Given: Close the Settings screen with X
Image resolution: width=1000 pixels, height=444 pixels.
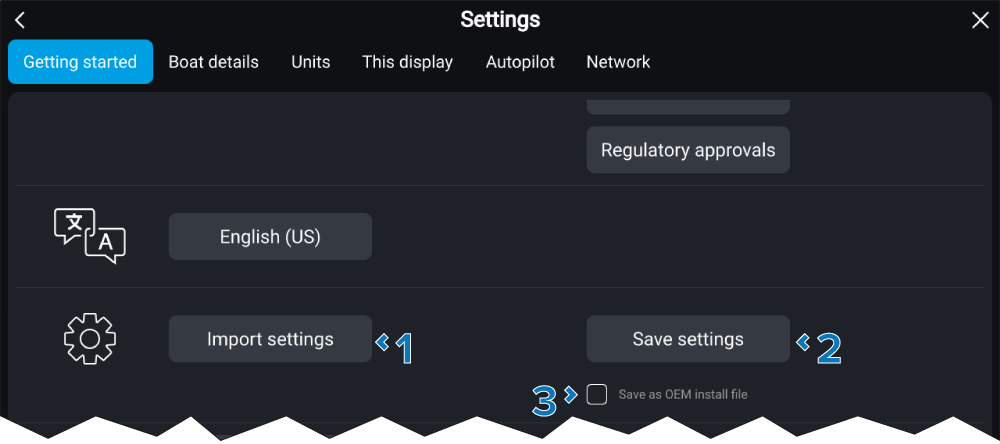Looking at the screenshot, I should pos(980,21).
